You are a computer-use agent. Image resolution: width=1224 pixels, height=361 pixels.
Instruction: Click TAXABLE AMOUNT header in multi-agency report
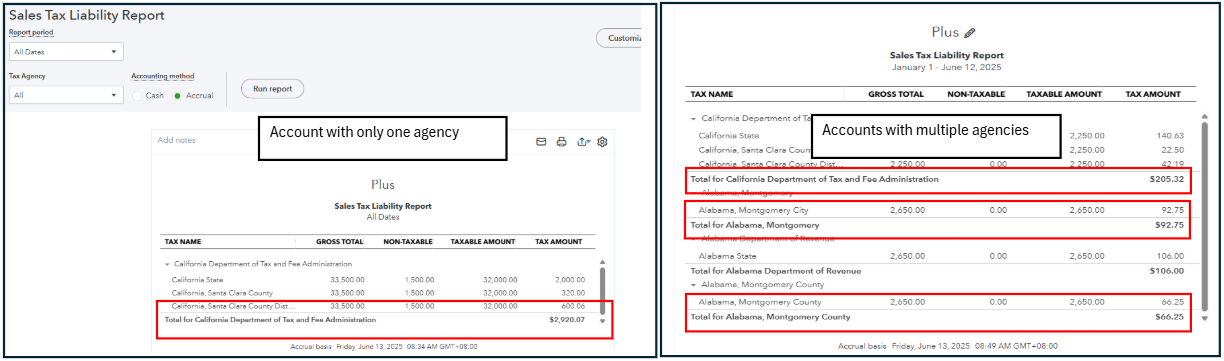click(1064, 94)
